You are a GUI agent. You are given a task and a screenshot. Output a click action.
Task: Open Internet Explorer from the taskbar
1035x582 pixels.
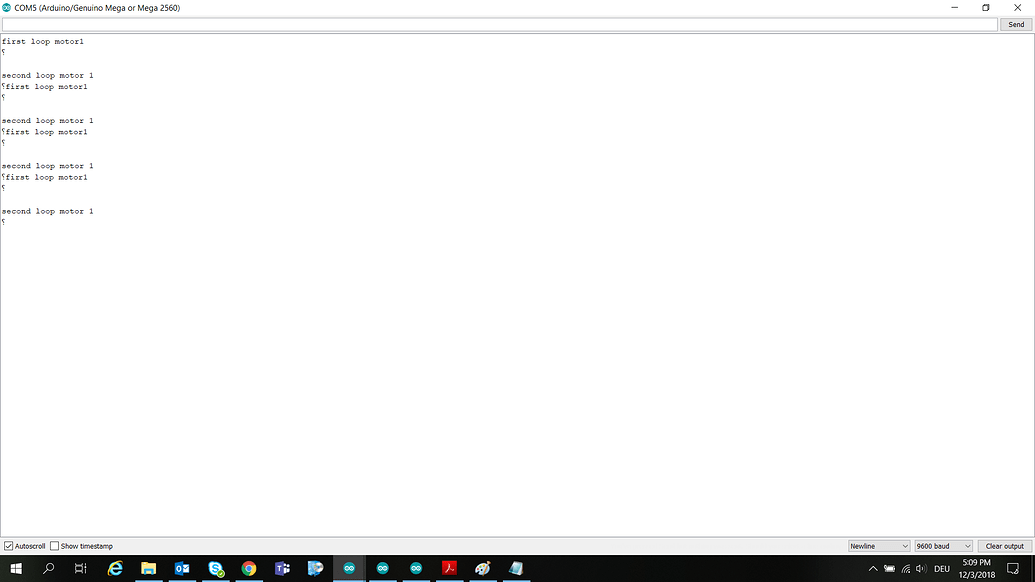tap(115, 568)
